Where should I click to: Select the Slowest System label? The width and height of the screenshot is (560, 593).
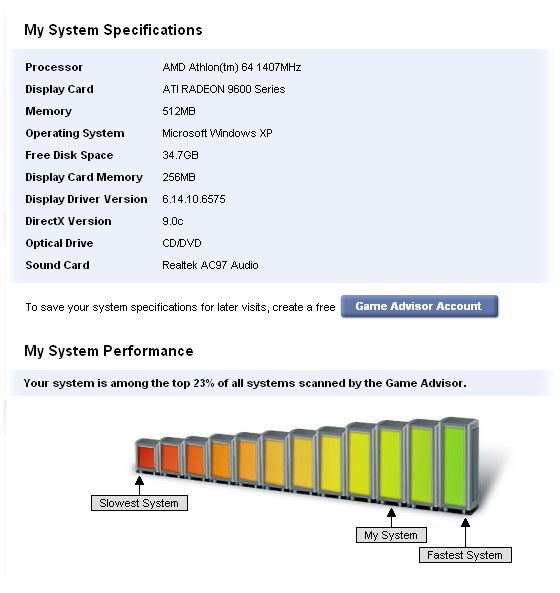coord(139,503)
